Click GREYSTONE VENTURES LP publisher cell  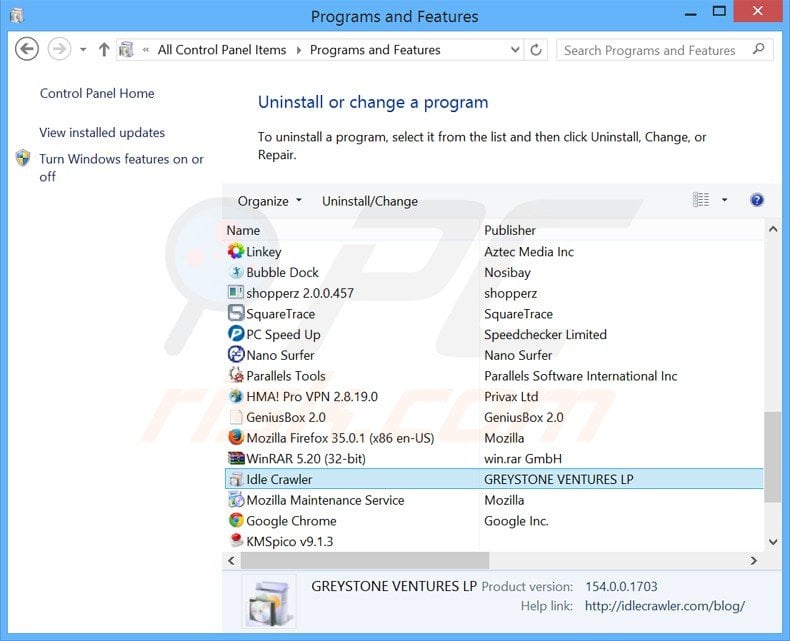point(558,479)
